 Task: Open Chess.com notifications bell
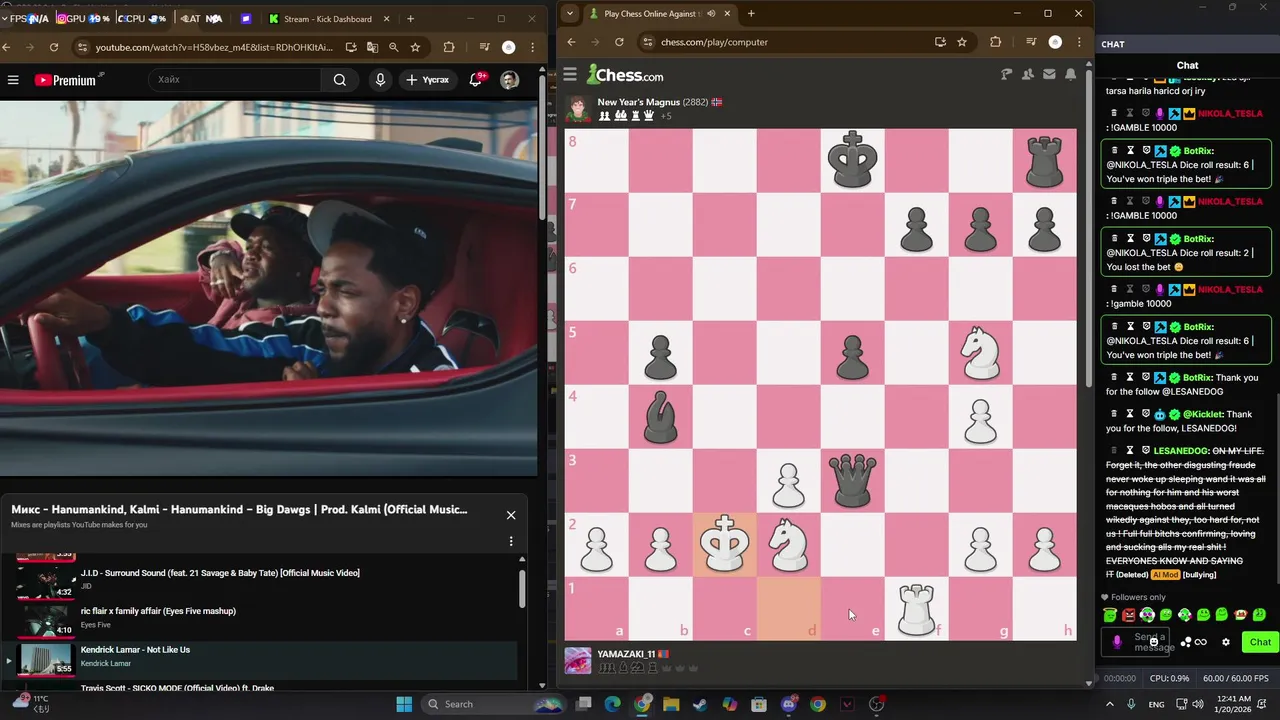(x=1070, y=74)
